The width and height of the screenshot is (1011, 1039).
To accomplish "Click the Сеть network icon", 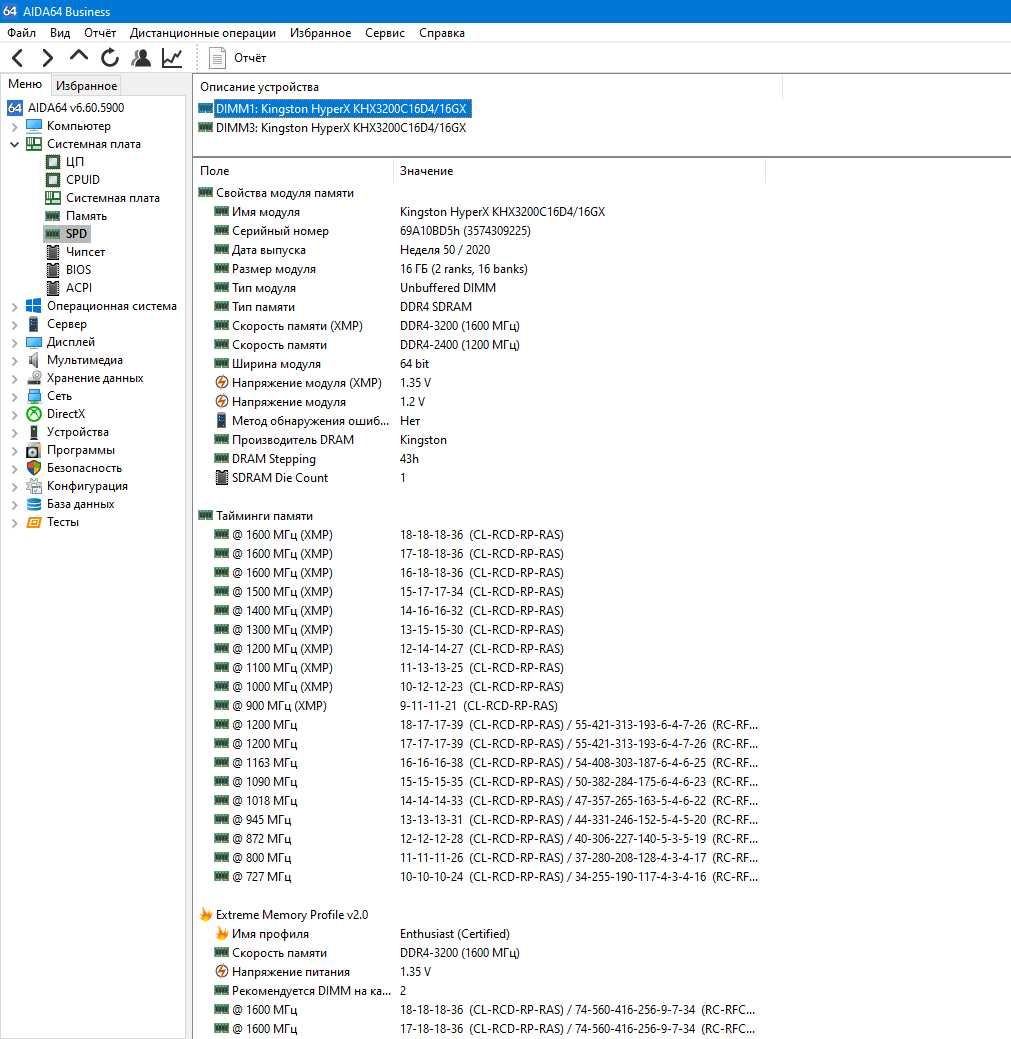I will coord(34,396).
